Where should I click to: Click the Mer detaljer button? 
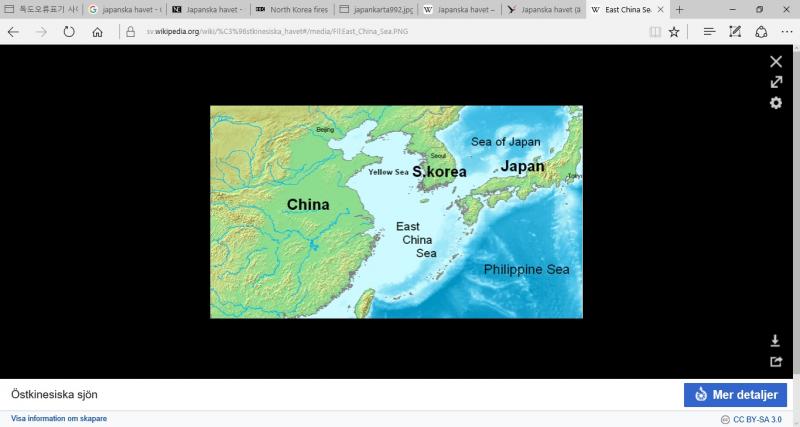[x=735, y=395]
